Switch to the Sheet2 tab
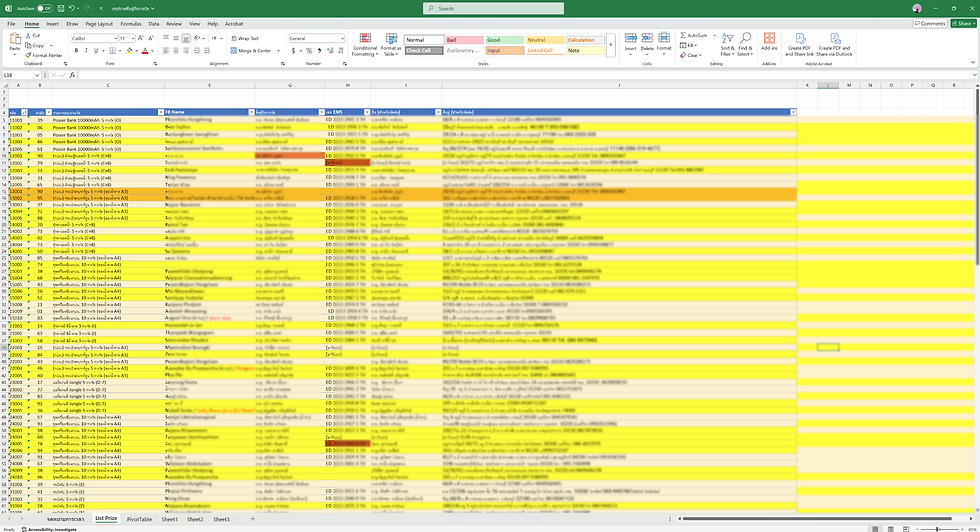This screenshot has height=532, width=980. coord(195,519)
